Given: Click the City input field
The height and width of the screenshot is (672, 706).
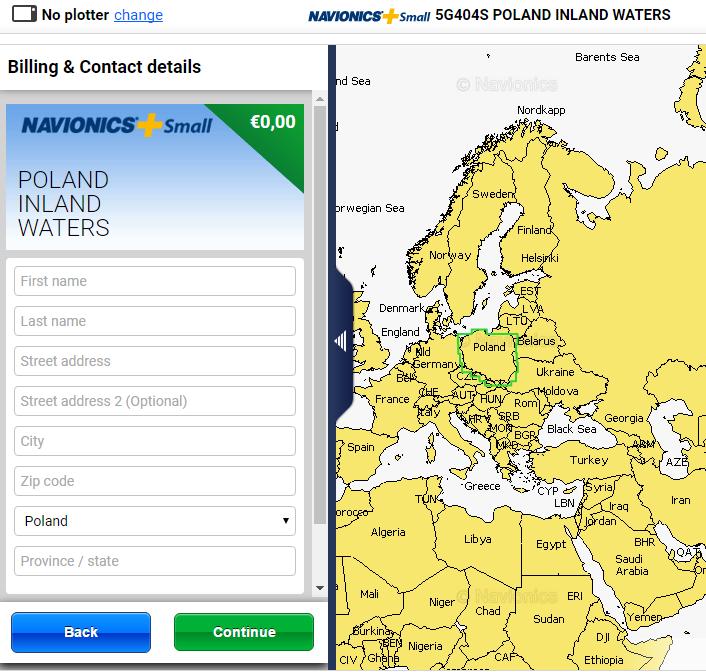Looking at the screenshot, I should pos(155,441).
